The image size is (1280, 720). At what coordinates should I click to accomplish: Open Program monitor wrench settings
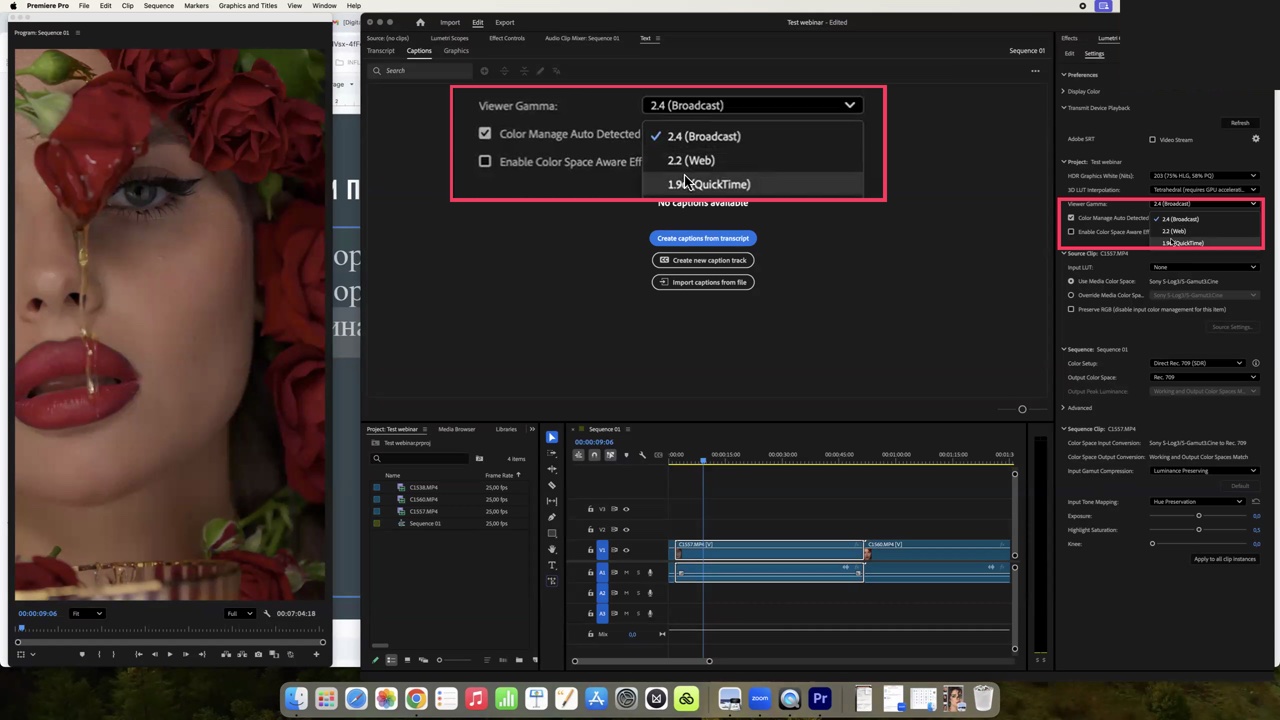[x=266, y=613]
